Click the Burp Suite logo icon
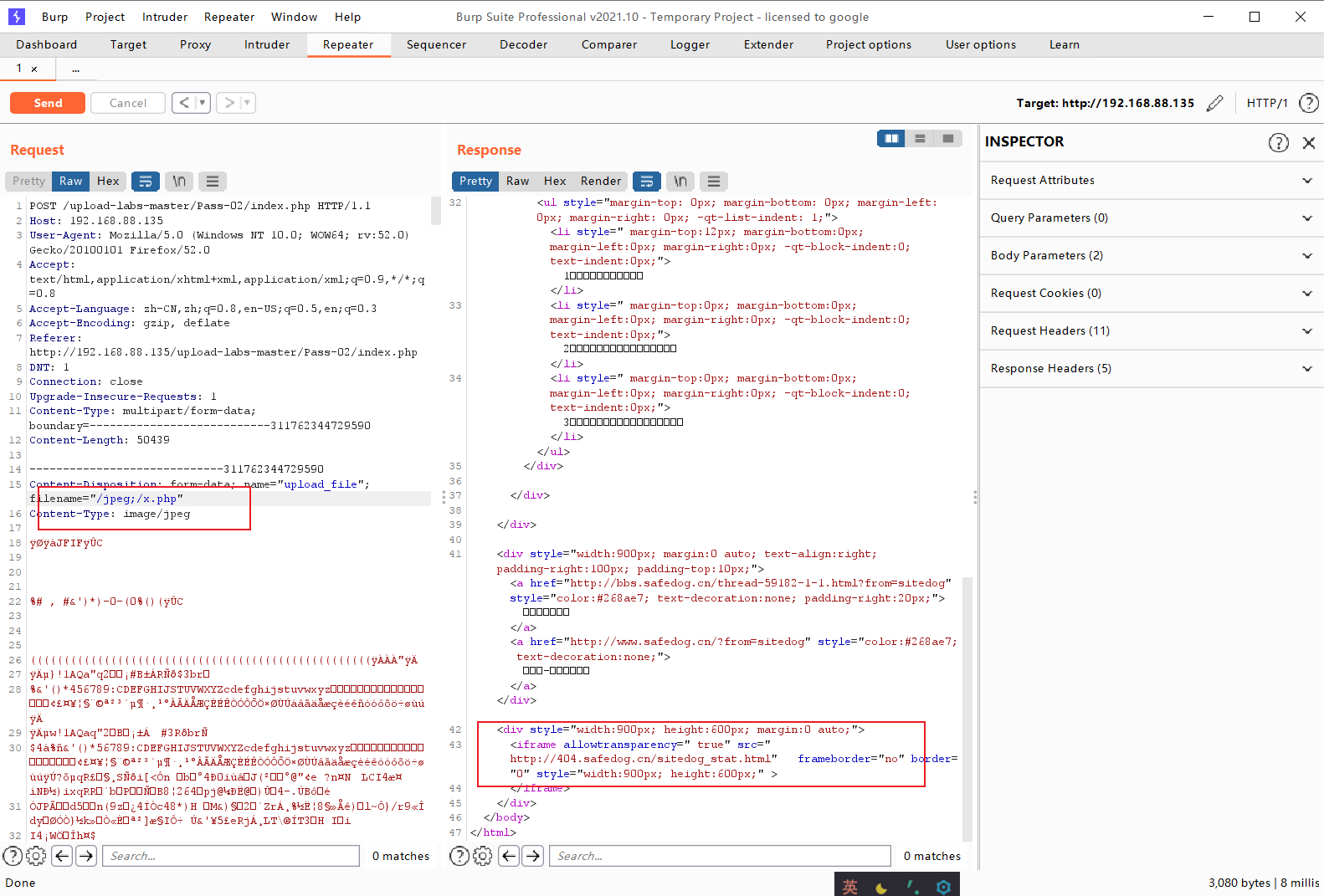The height and width of the screenshot is (896, 1324). click(17, 17)
